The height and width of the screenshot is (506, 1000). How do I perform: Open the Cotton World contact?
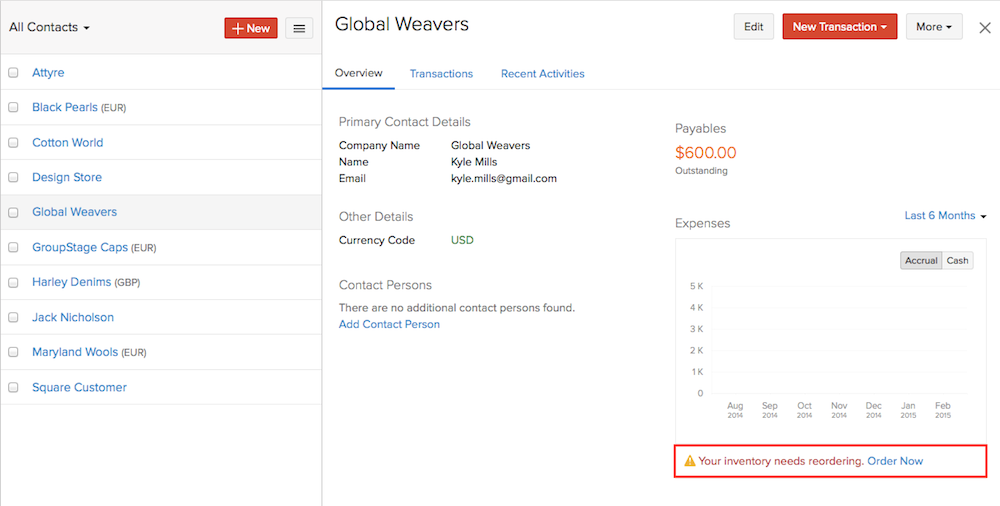67,142
